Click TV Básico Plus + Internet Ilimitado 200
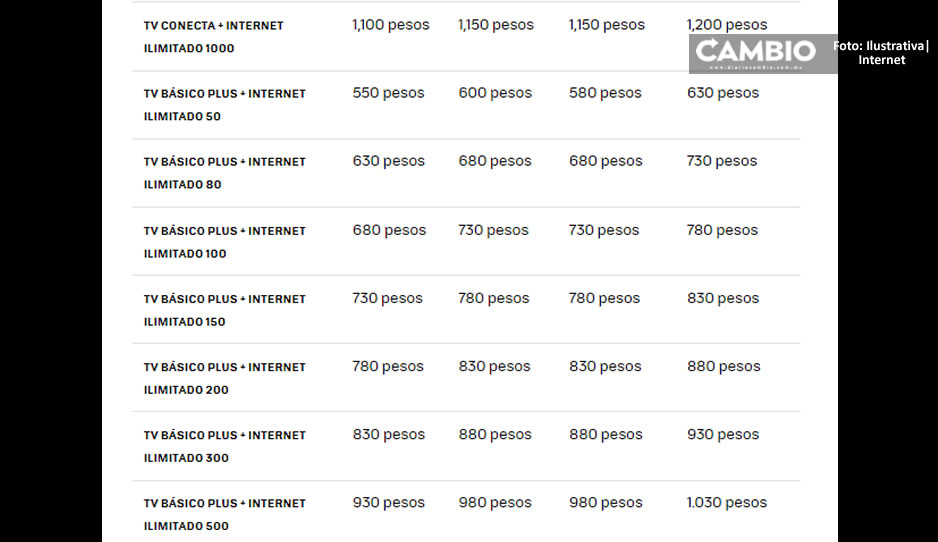The image size is (938, 542). pos(224,379)
